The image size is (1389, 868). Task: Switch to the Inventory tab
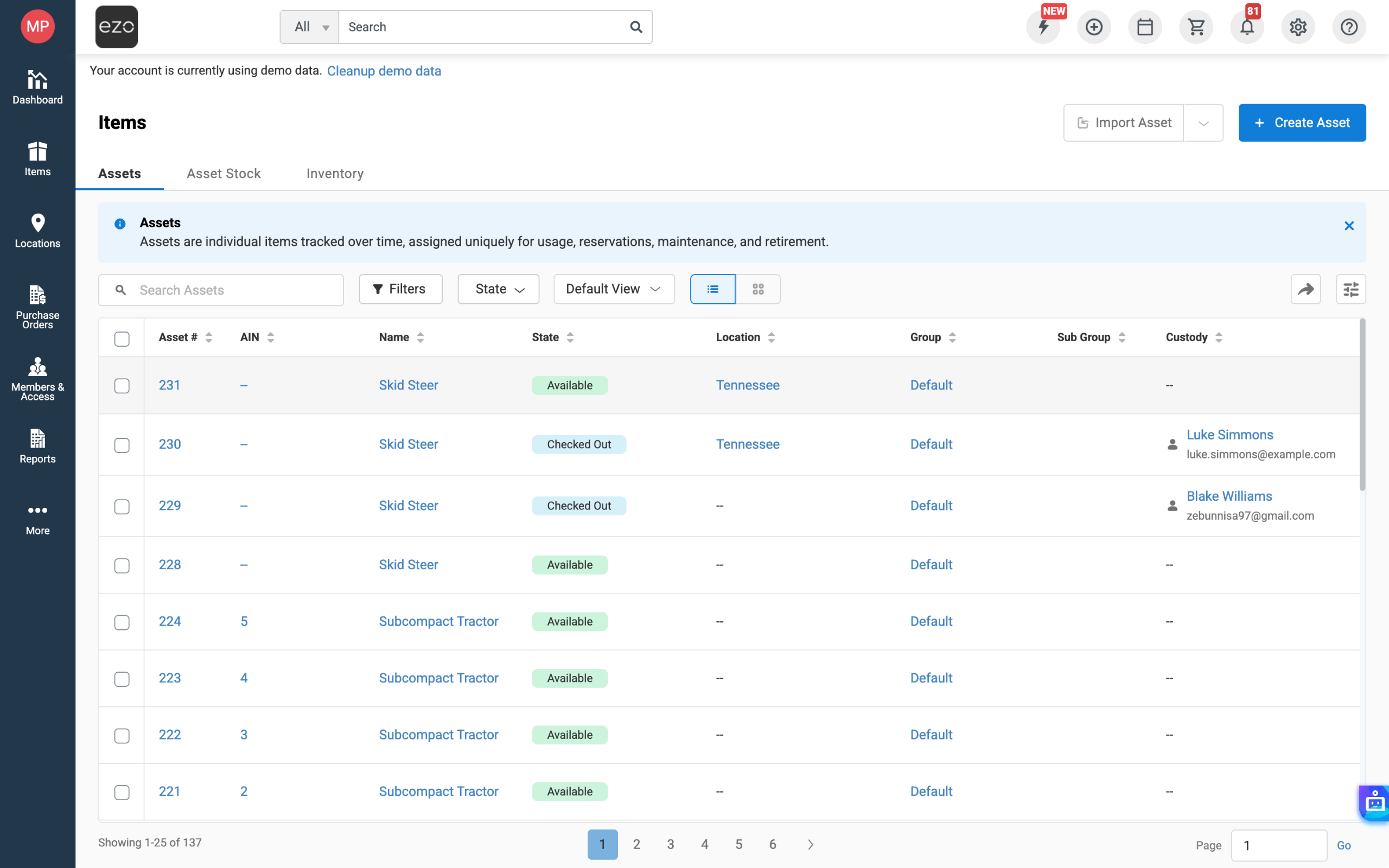pyautogui.click(x=335, y=174)
